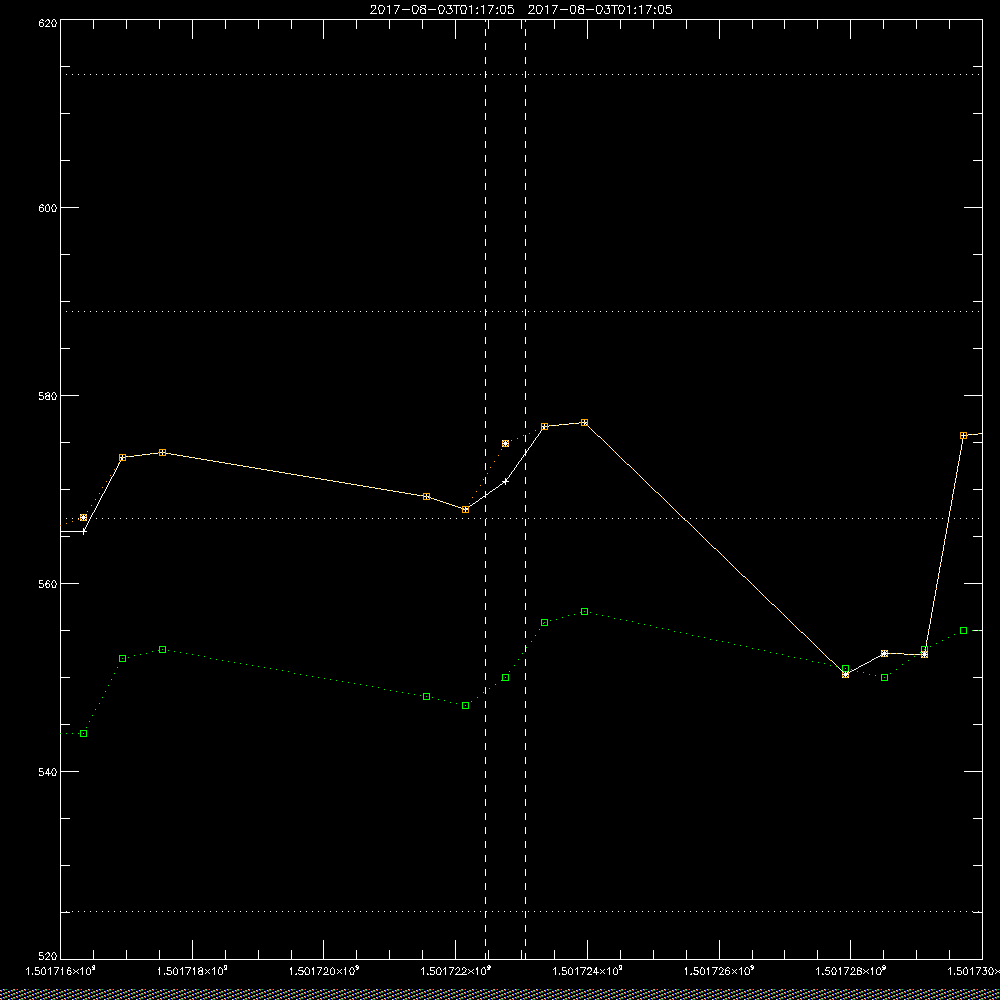Pick the left dashed vertical time marker

click(x=486, y=488)
